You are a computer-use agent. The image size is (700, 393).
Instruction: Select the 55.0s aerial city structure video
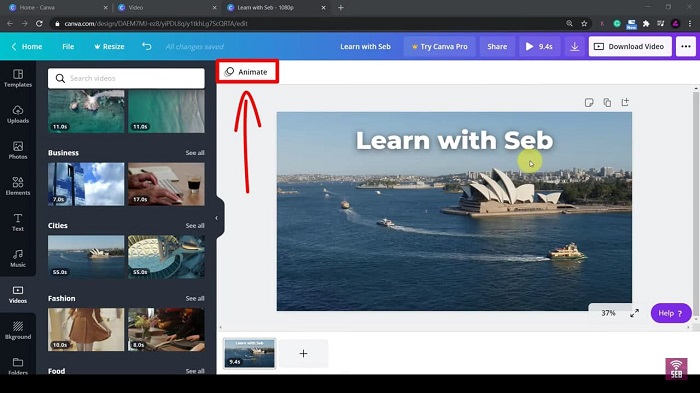pos(166,257)
